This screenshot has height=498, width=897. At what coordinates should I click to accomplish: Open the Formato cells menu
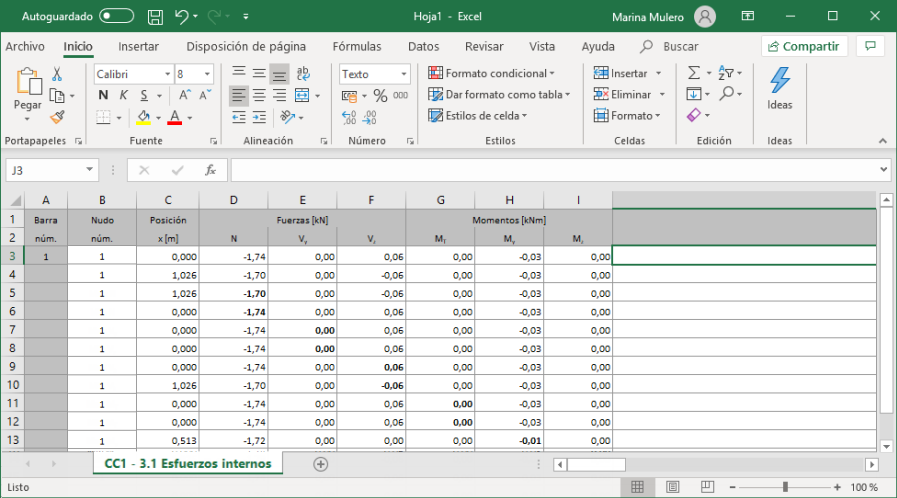[627, 116]
